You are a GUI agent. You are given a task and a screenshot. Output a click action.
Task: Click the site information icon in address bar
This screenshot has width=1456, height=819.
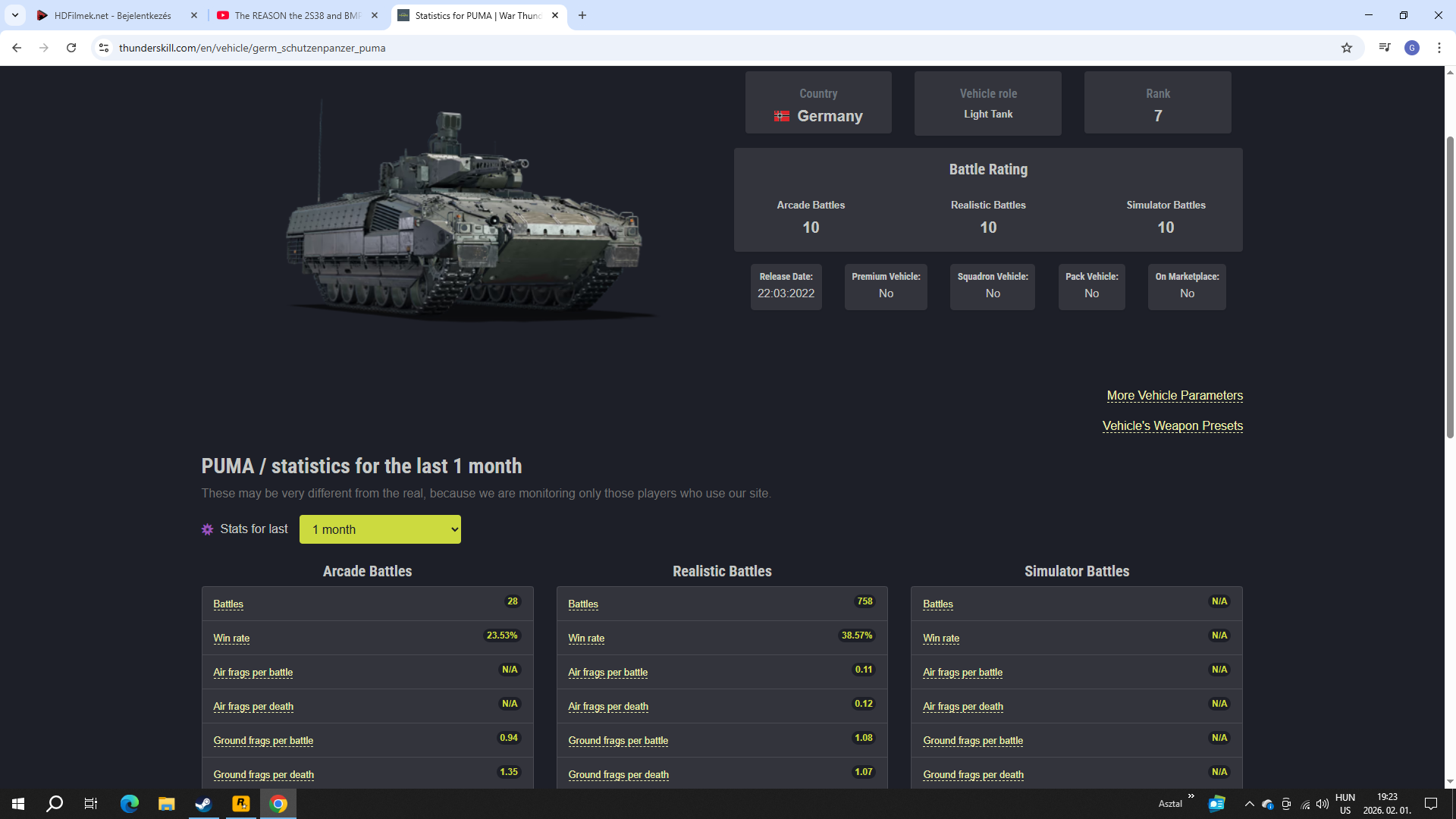(104, 48)
